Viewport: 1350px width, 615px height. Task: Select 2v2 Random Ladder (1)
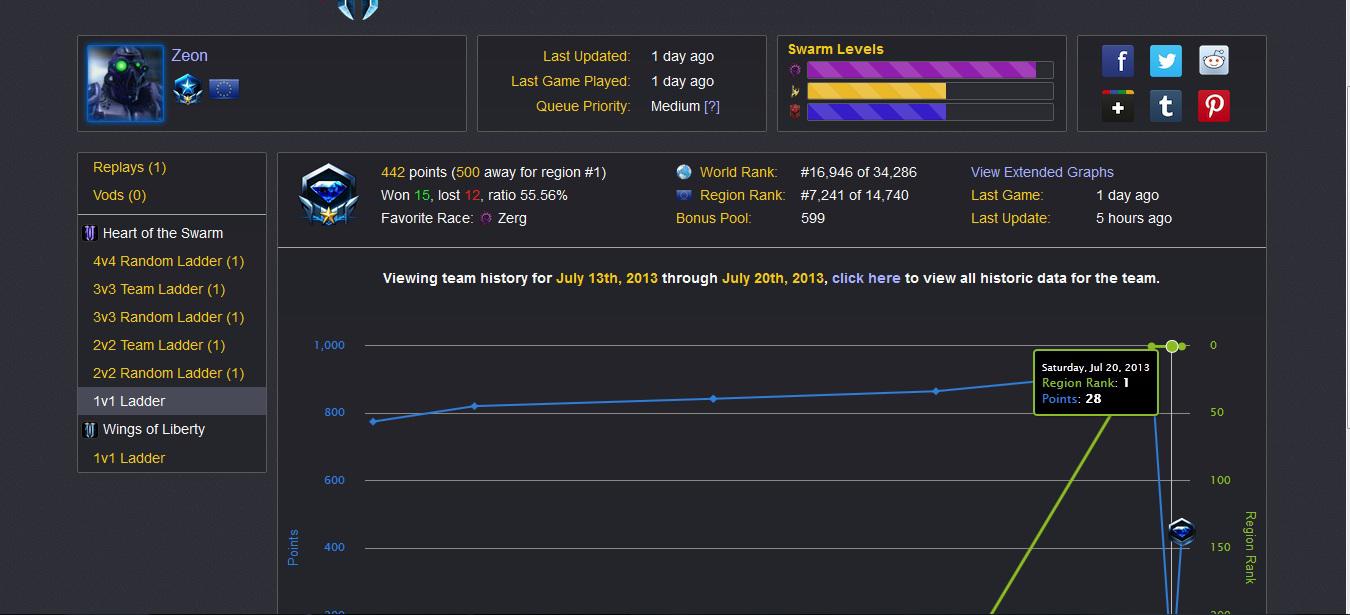click(169, 373)
